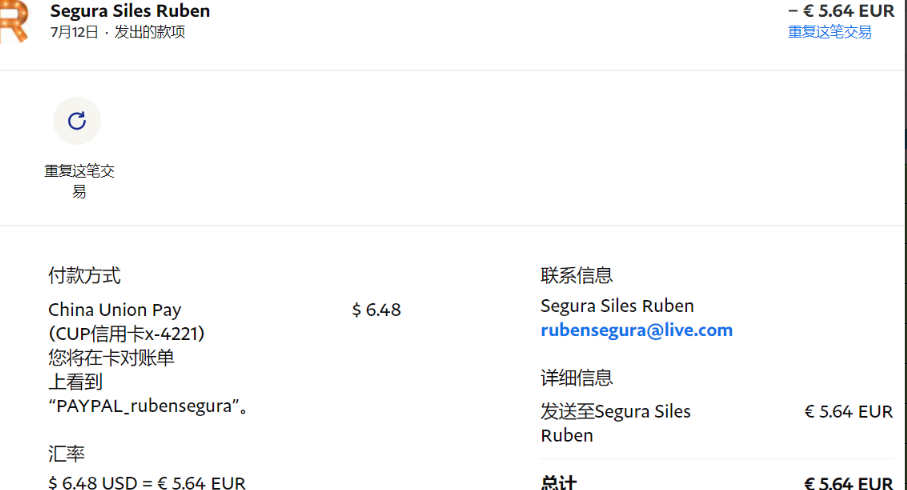907x490 pixels.
Task: Click the circular repeat arrow icon
Action: click(x=77, y=121)
